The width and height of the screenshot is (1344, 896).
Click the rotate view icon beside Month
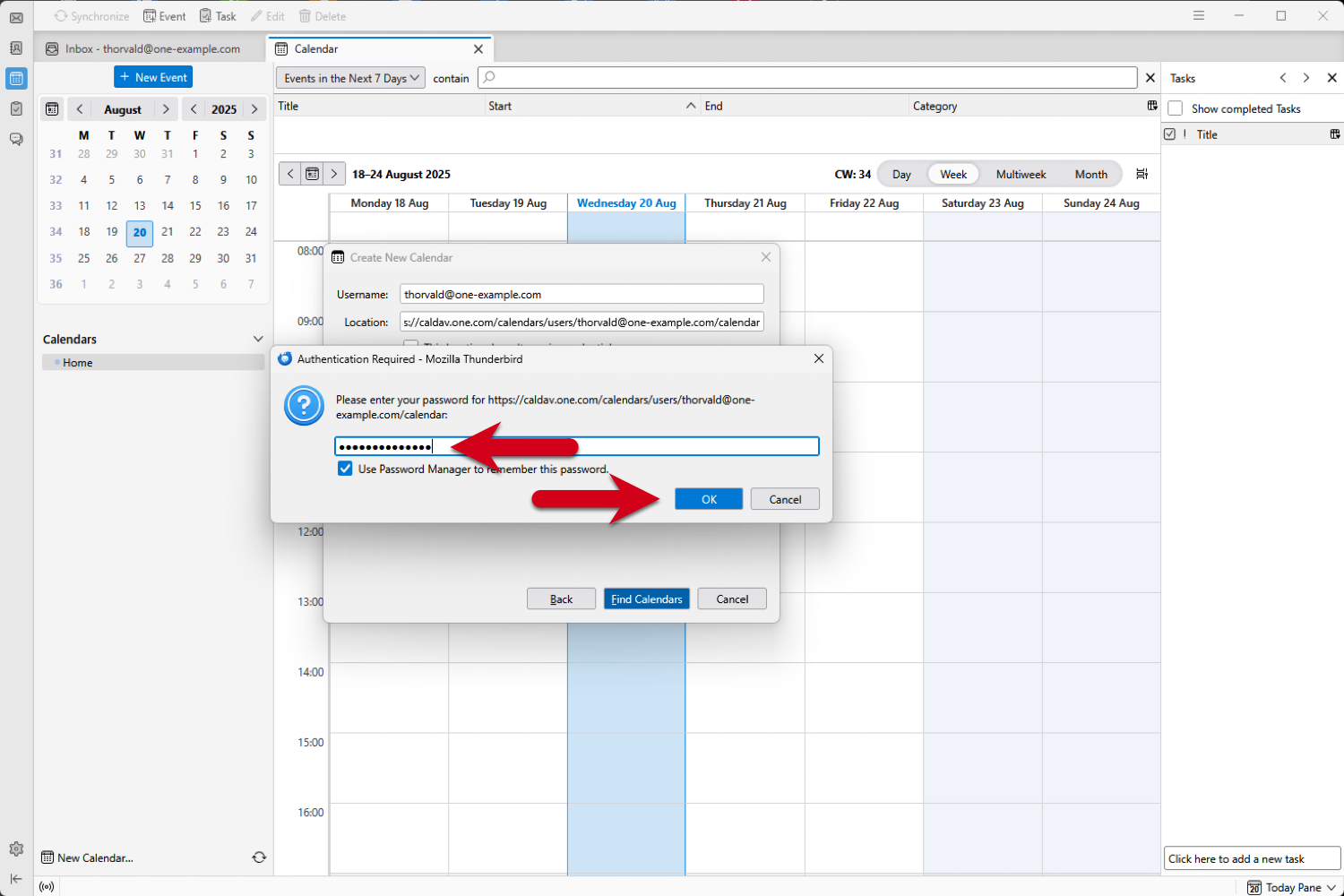pyautogui.click(x=1142, y=174)
